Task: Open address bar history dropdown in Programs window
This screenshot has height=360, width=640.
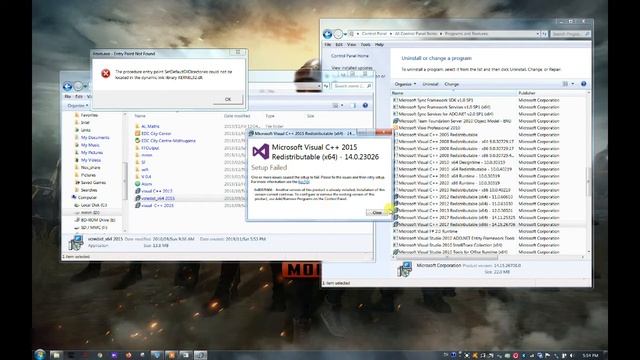Action: [x=538, y=34]
